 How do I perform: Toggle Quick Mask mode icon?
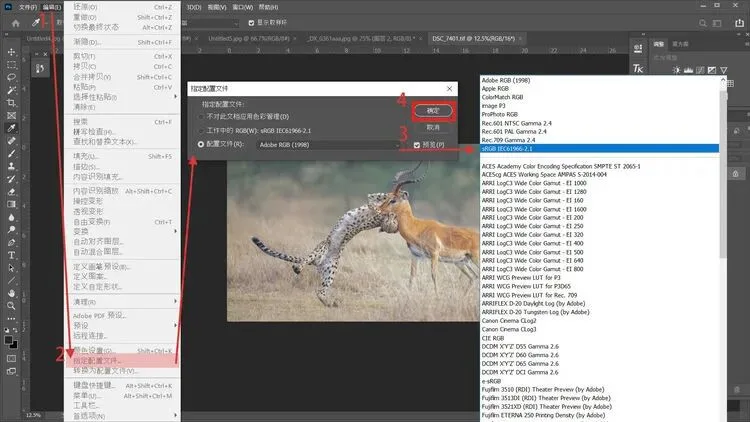pos(11,358)
